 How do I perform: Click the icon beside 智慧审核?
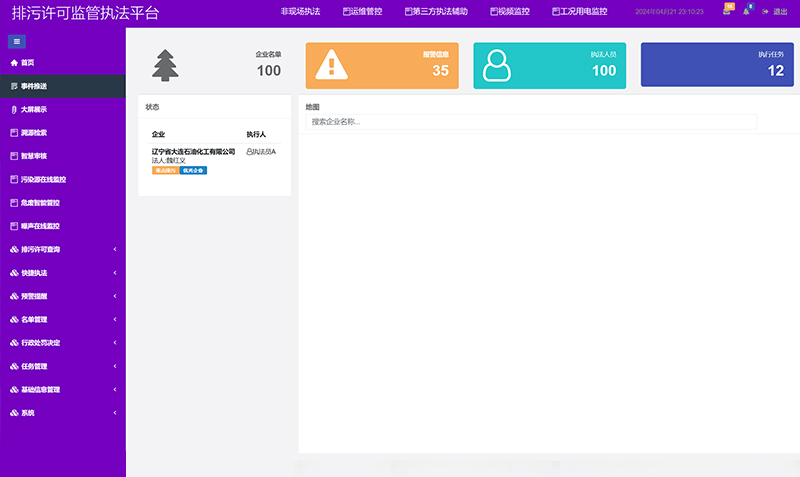[14, 156]
